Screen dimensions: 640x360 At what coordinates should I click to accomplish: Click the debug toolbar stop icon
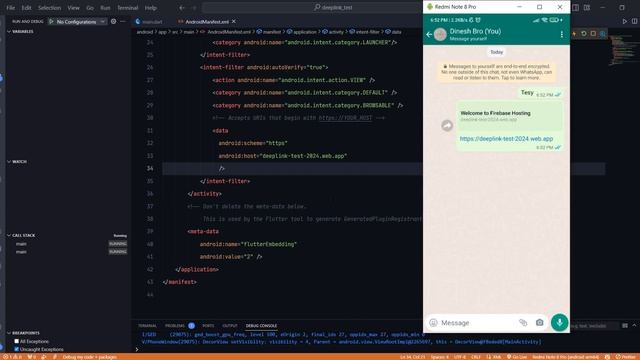593,34
